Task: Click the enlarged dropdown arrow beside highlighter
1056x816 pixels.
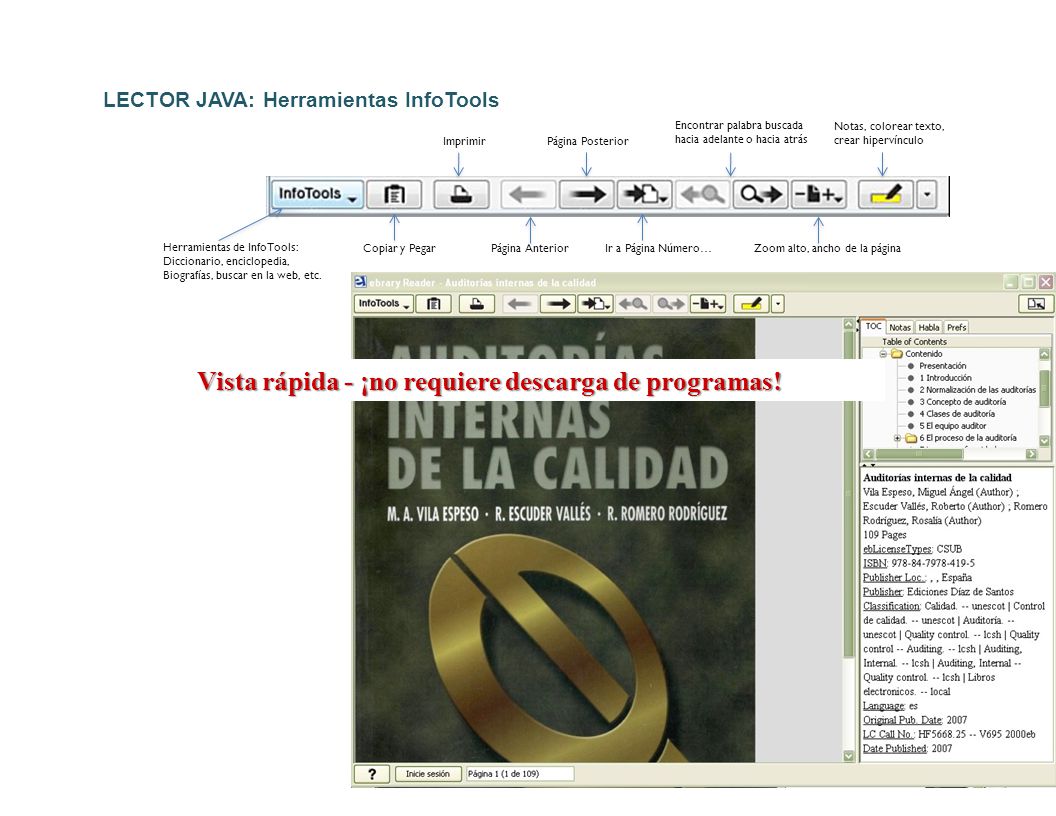Action: pyautogui.click(x=927, y=195)
